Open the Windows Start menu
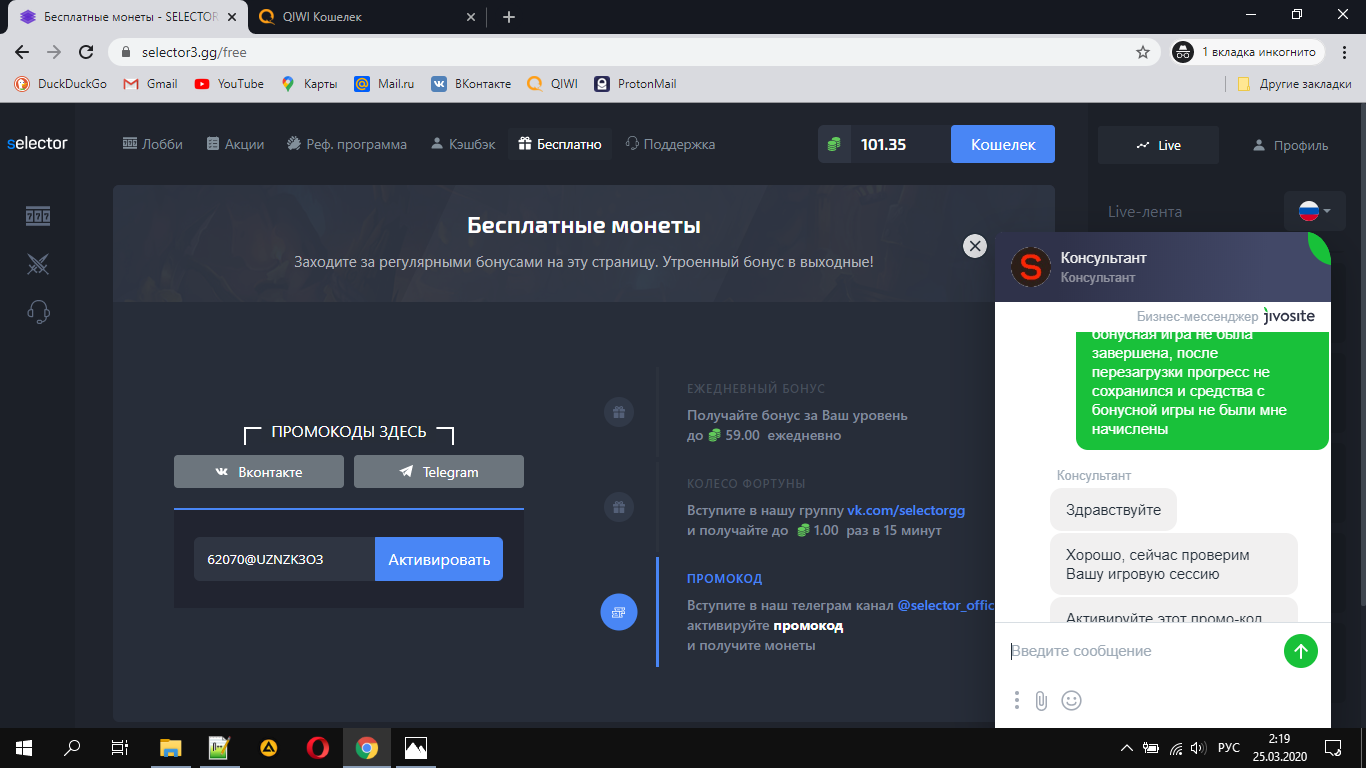The image size is (1366, 768). click(x=24, y=747)
